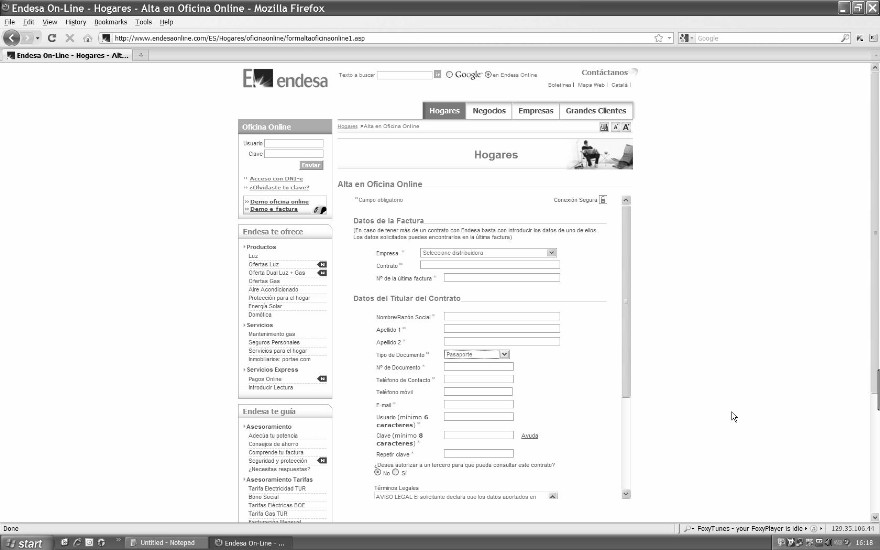Click the new badge beside Ofertas Luz
Image resolution: width=880 pixels, height=550 pixels.
coord(322,264)
